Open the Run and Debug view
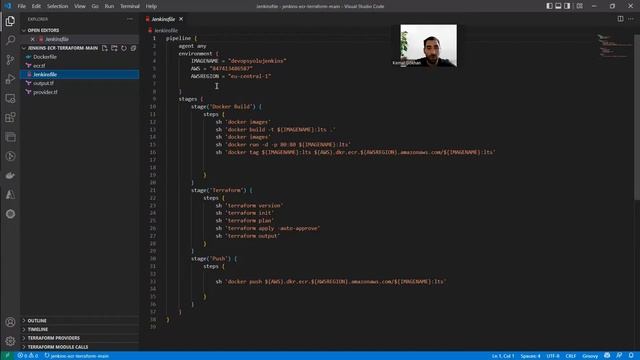 [10, 79]
